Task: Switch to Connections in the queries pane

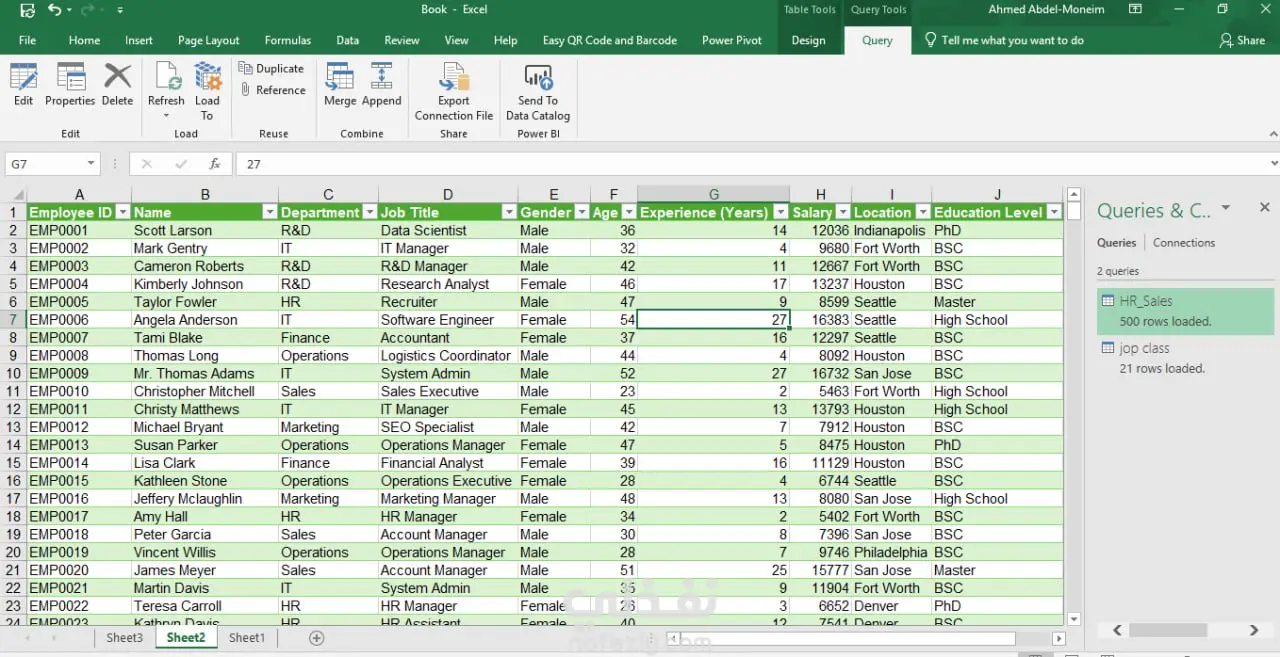Action: (1183, 243)
